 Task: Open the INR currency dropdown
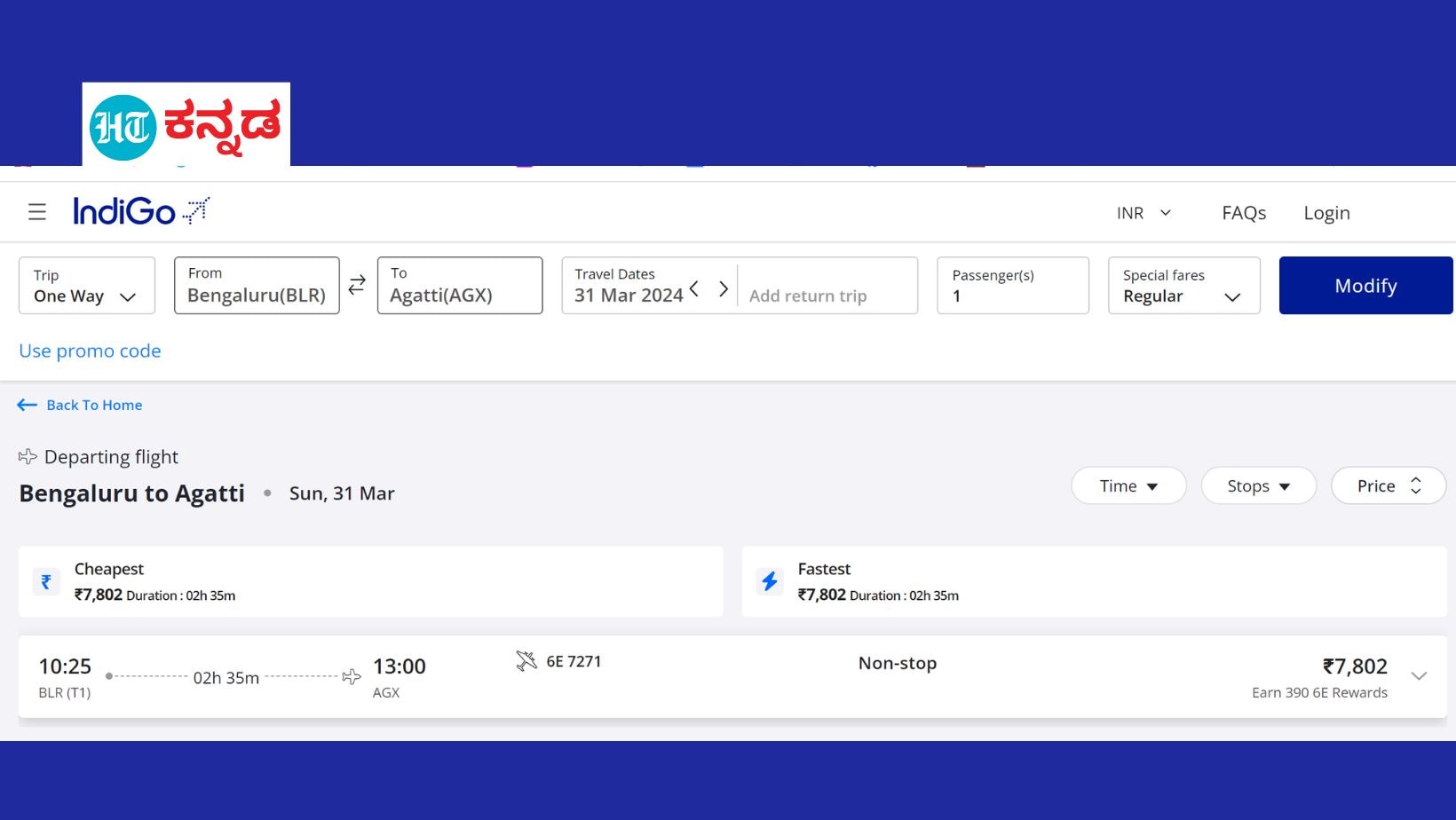(1144, 213)
